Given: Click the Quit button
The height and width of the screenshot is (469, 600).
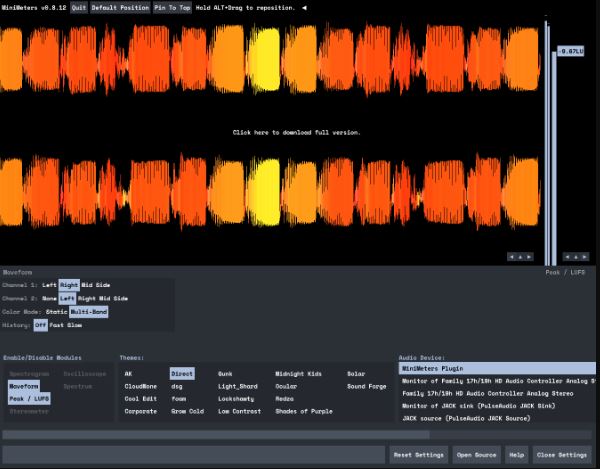Looking at the screenshot, I should tap(79, 8).
